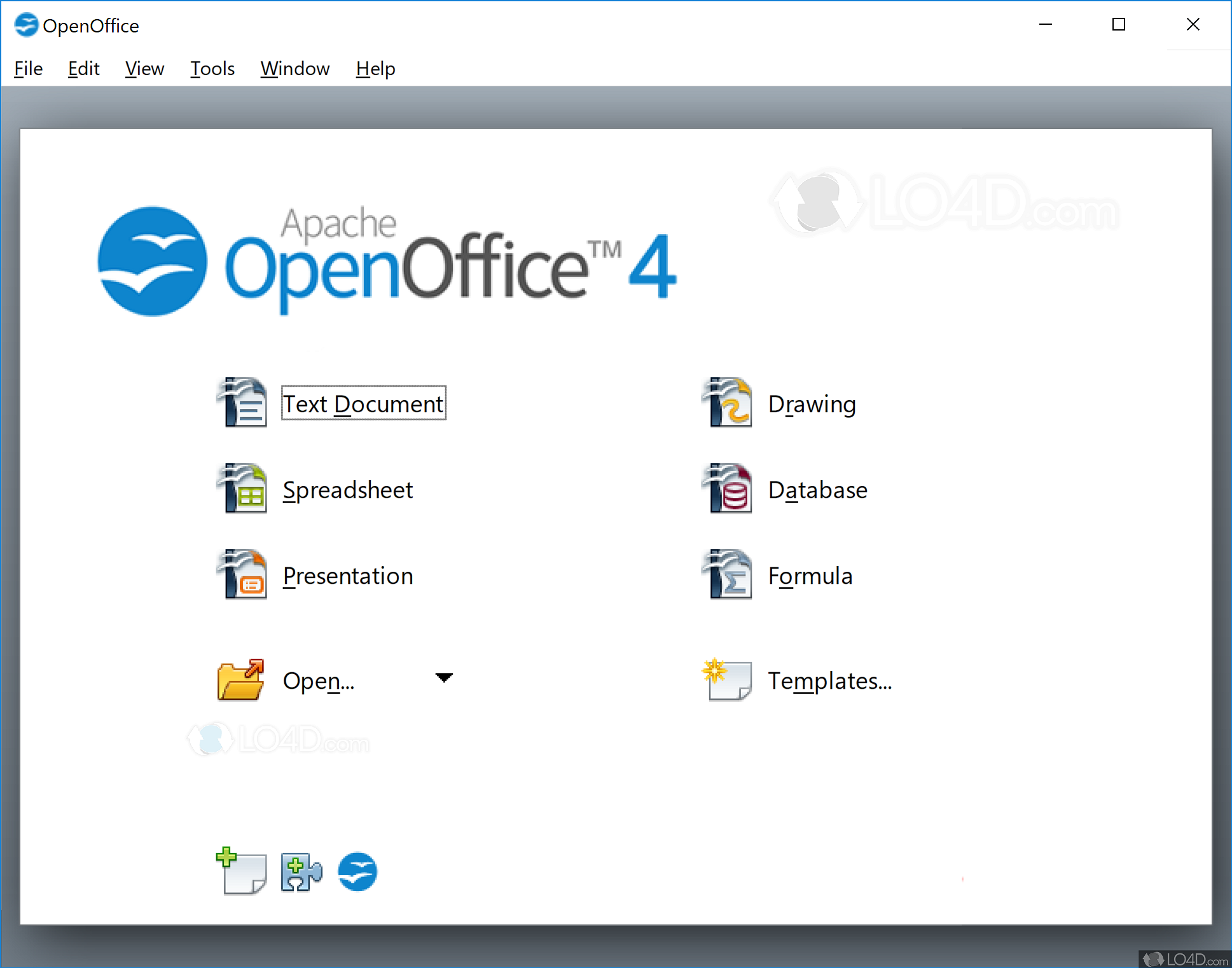Screen dimensions: 1232x968
Task: Open the File menu
Action: [x=28, y=68]
